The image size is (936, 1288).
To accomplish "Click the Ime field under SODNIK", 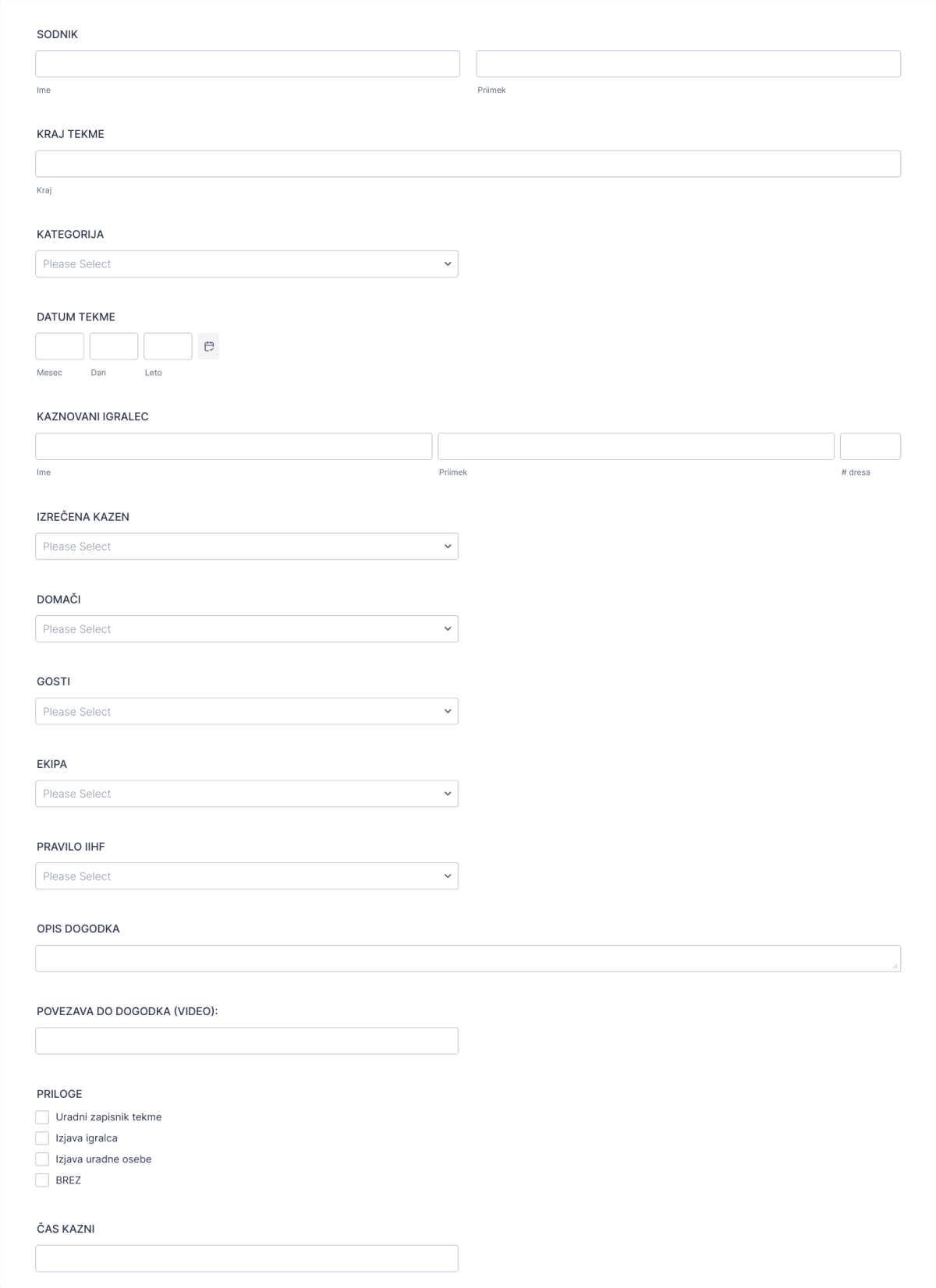I will (246, 63).
